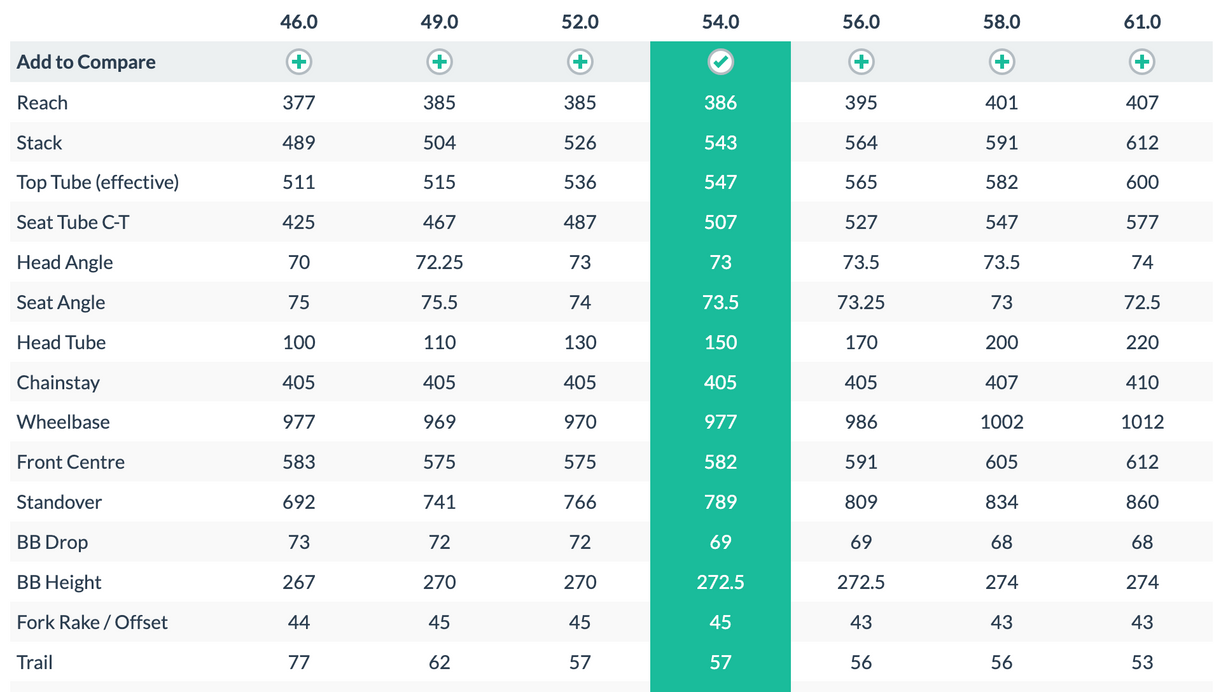Select the Trail row label
Screen dimensions: 1214x692
(35, 662)
